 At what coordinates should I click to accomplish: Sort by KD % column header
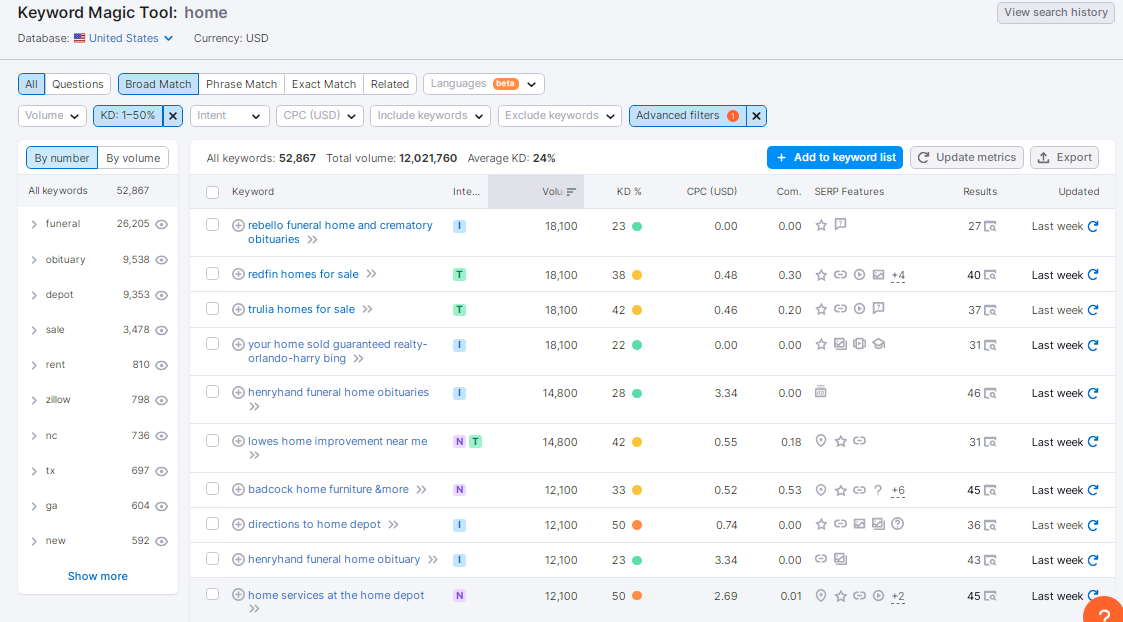point(629,191)
